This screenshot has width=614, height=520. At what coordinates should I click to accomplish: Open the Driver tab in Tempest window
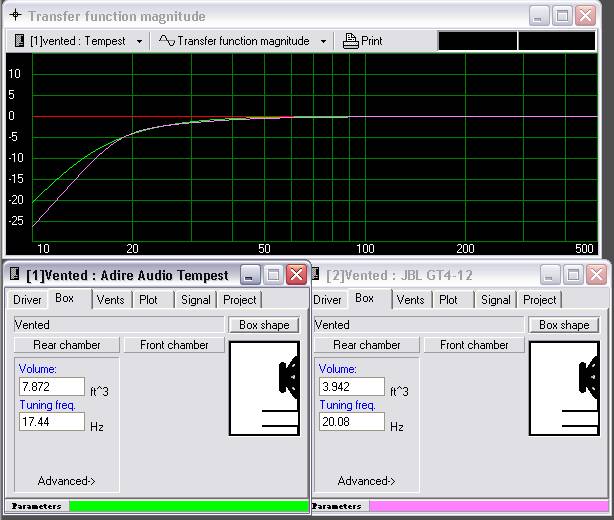(x=27, y=300)
